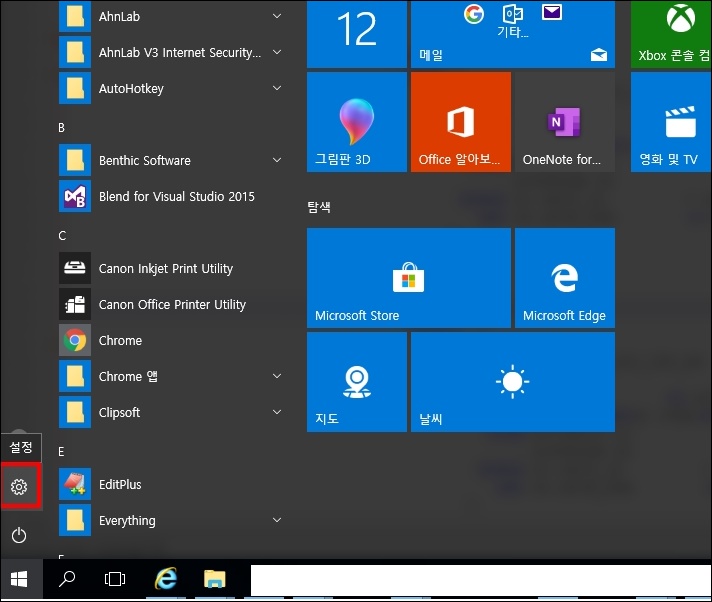Open the Xbox 콘솔 tile
The image size is (712, 602).
coord(671,35)
